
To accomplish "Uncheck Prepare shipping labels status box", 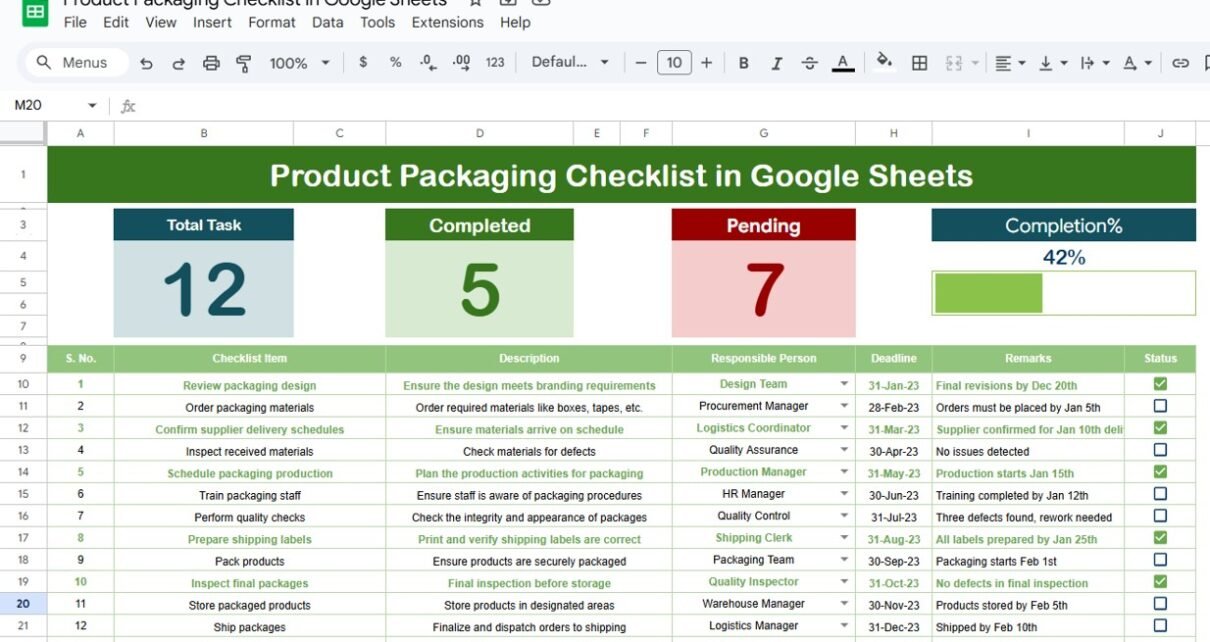I will (1160, 538).
